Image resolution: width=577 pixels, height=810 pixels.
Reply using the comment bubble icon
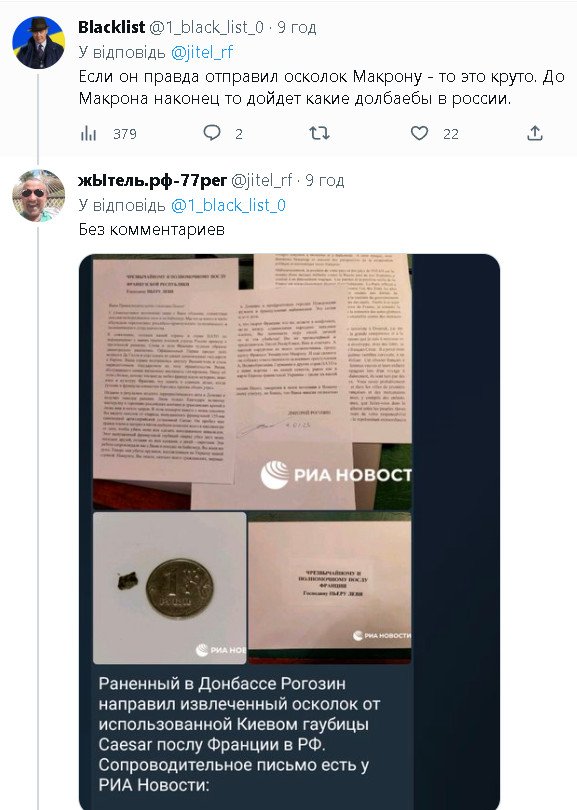tap(212, 133)
